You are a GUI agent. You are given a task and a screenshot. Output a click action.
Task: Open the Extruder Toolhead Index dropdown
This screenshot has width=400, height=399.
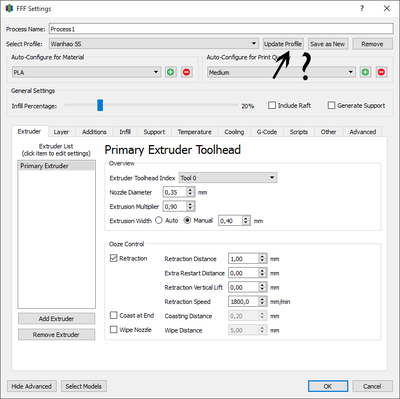coord(228,178)
